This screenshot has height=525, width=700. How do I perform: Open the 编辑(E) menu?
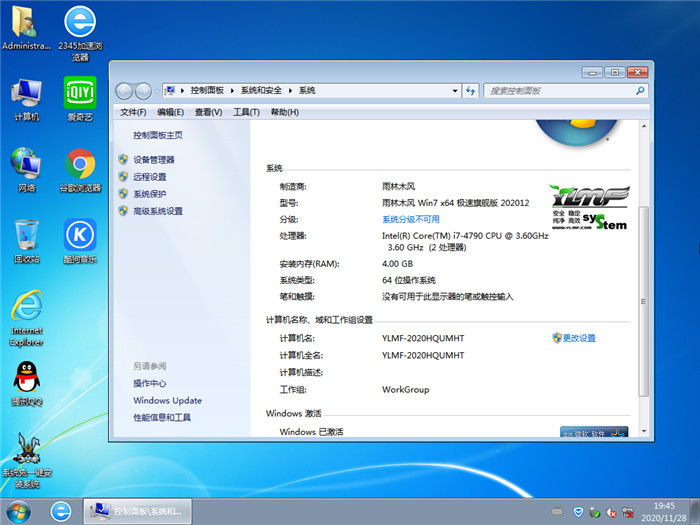(171, 112)
